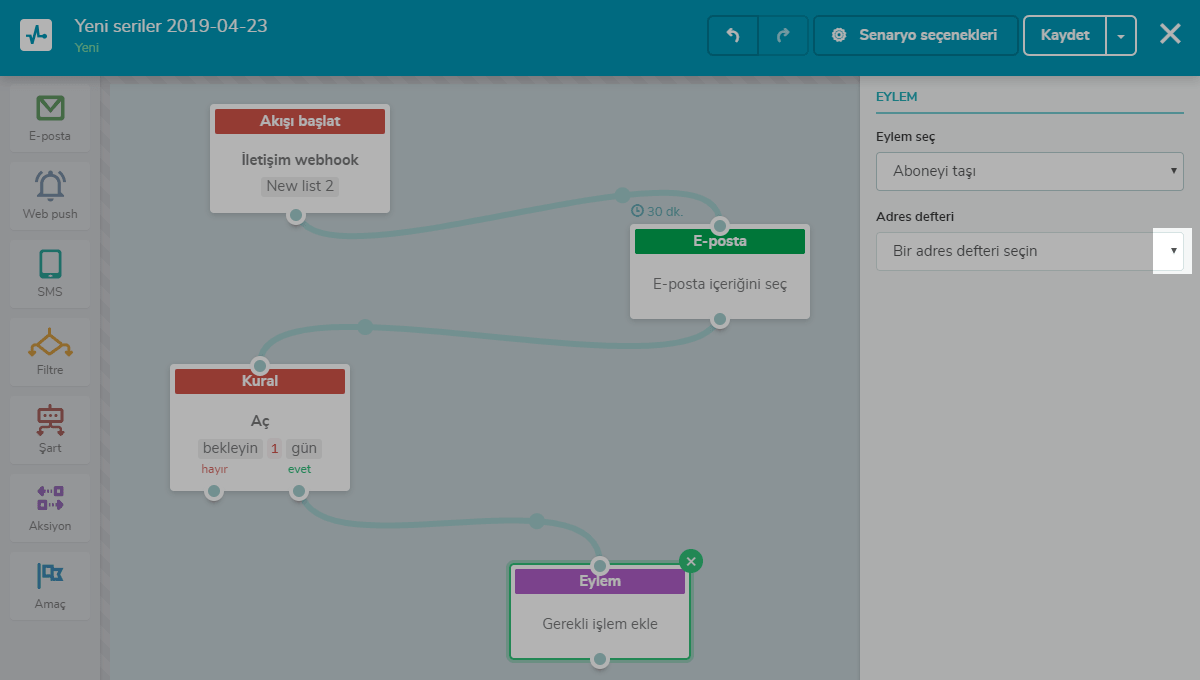Choose the SMS phone icon
Screen dimensions: 1200x680
[x=50, y=264]
